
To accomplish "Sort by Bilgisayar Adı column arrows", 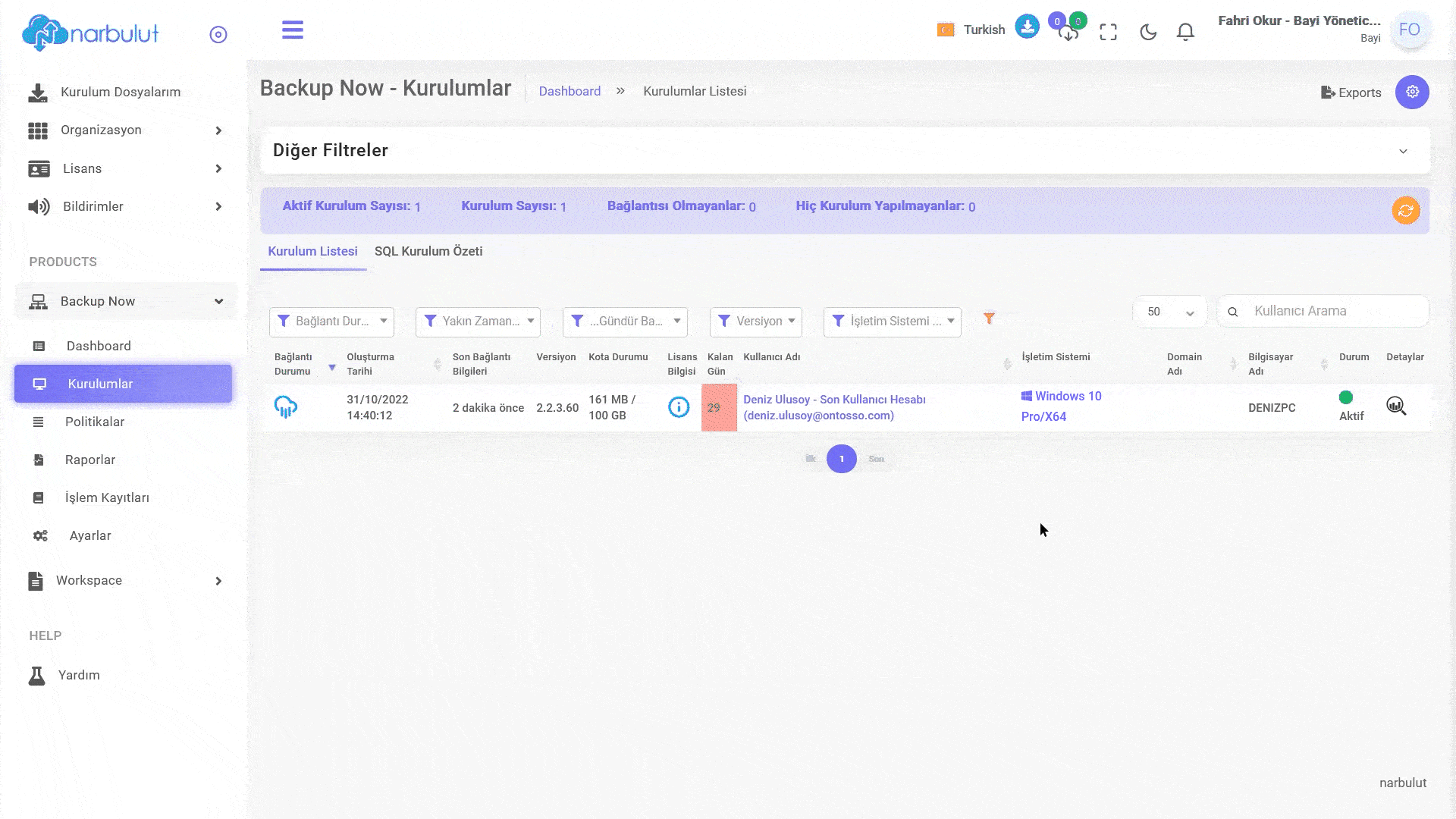I will pos(1324,364).
